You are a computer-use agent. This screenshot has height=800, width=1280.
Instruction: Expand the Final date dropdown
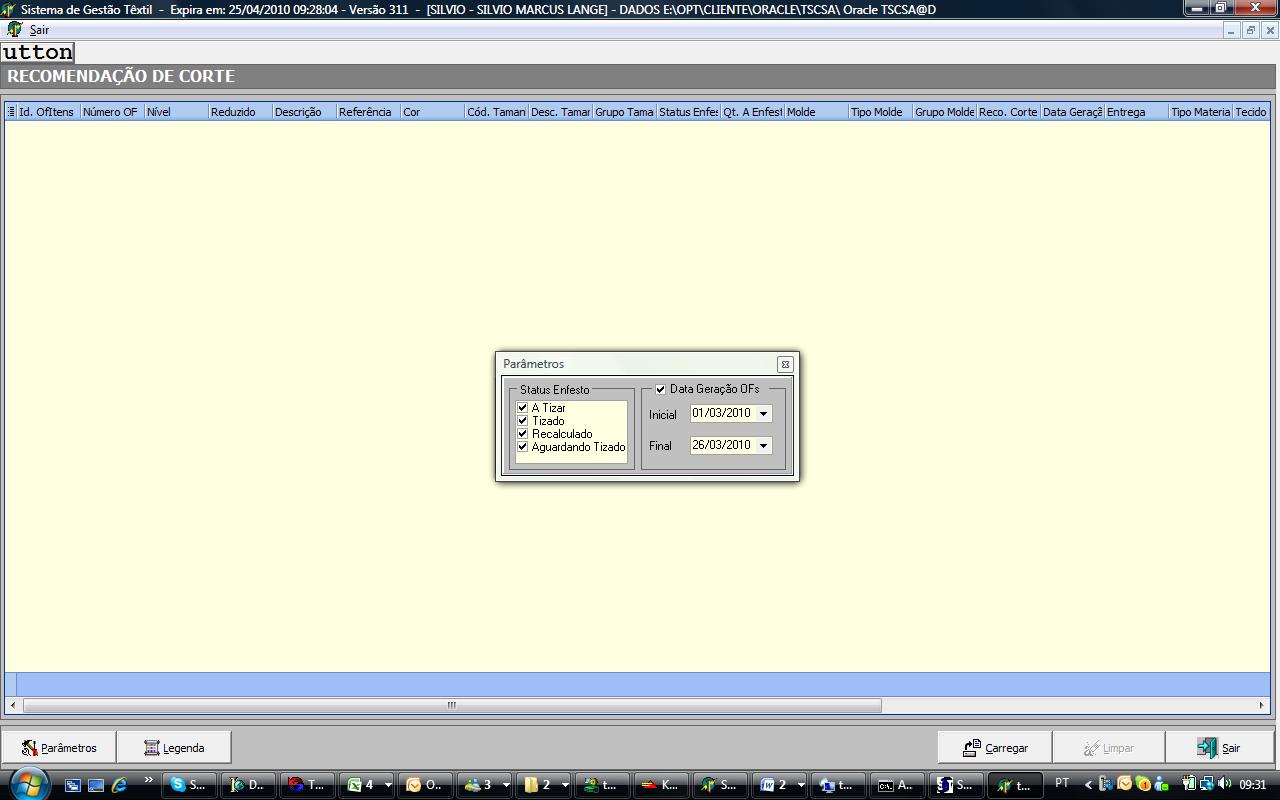tap(763, 446)
